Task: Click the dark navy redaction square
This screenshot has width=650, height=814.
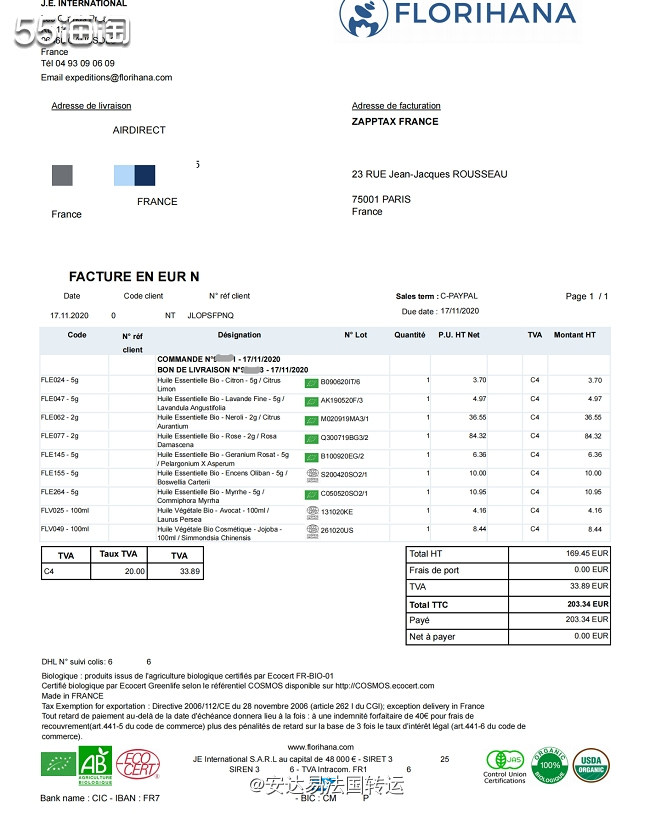Action: tap(145, 175)
